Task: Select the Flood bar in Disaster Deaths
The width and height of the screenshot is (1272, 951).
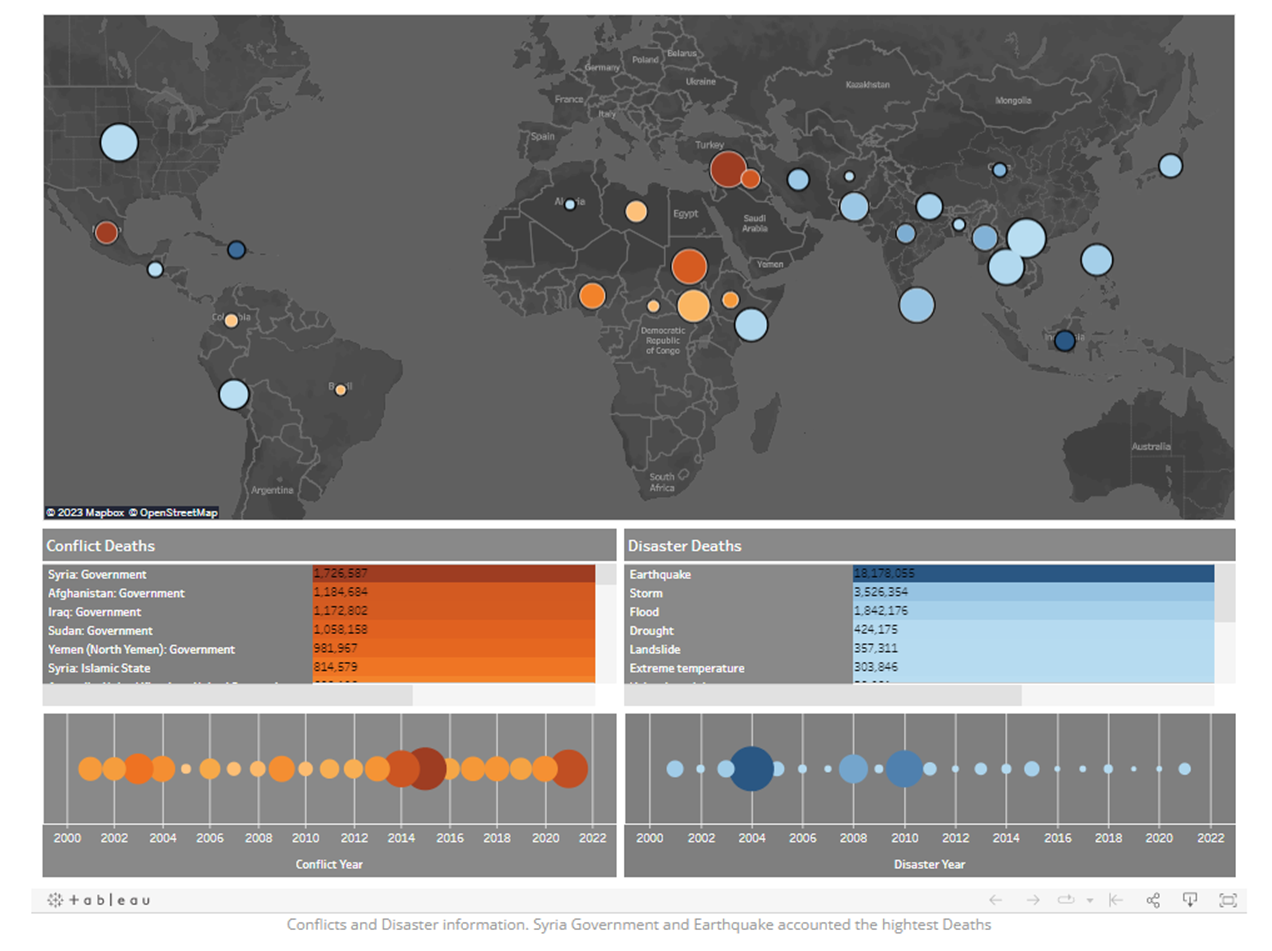Action: click(x=1000, y=612)
